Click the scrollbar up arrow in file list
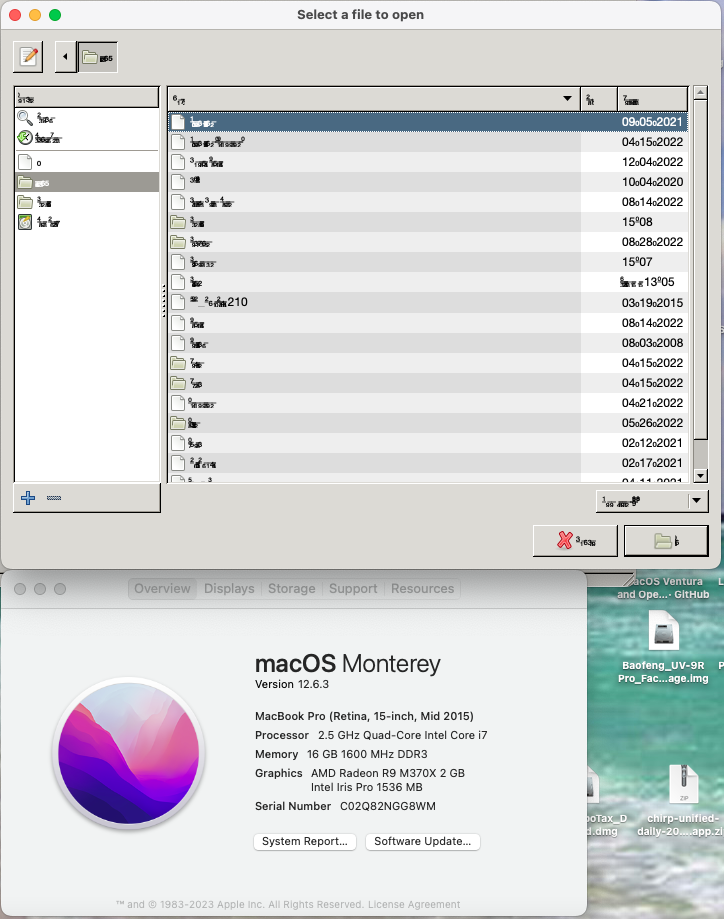Viewport: 724px width, 919px height. 700,92
